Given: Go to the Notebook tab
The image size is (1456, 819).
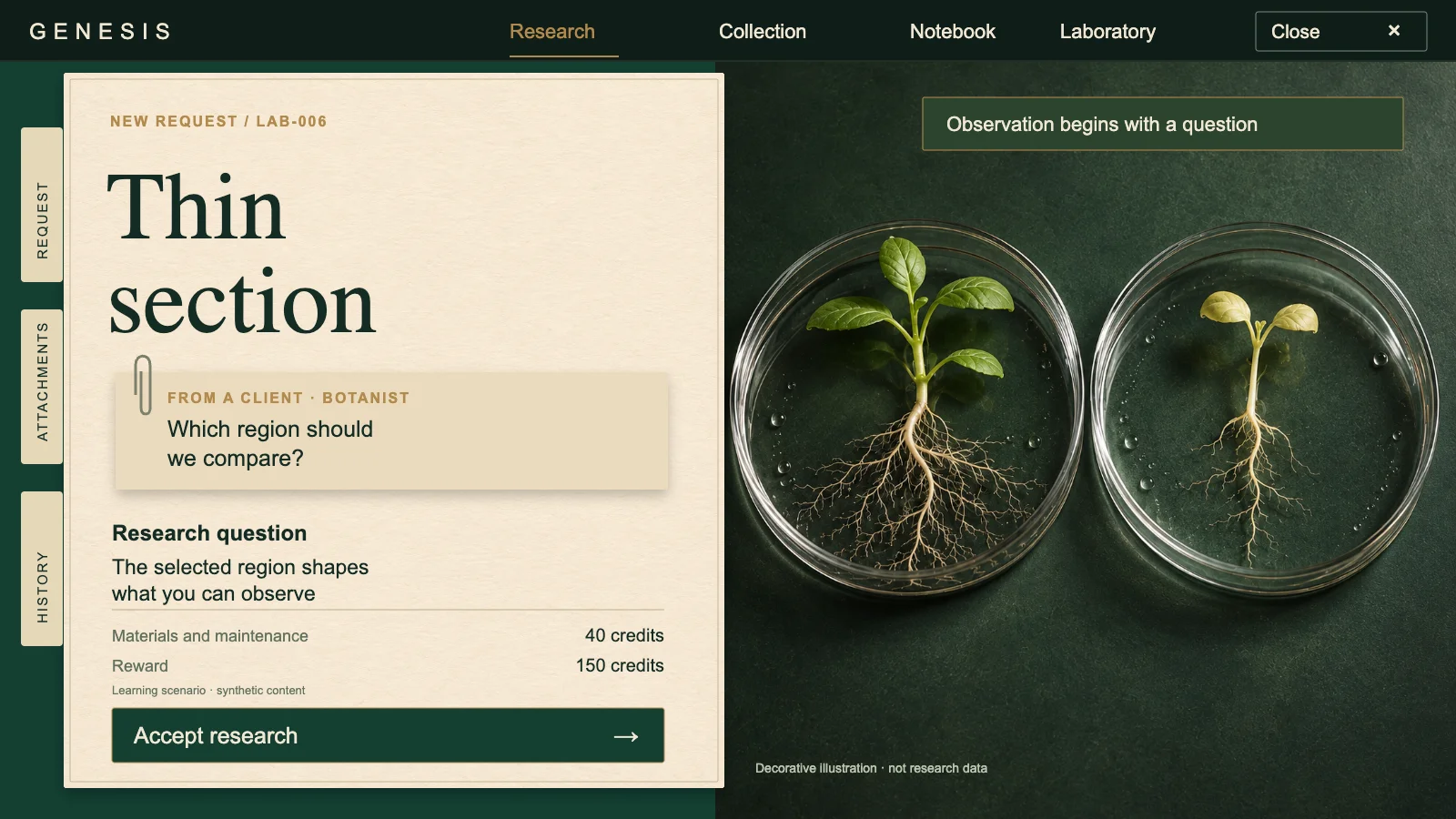Looking at the screenshot, I should [x=953, y=32].
